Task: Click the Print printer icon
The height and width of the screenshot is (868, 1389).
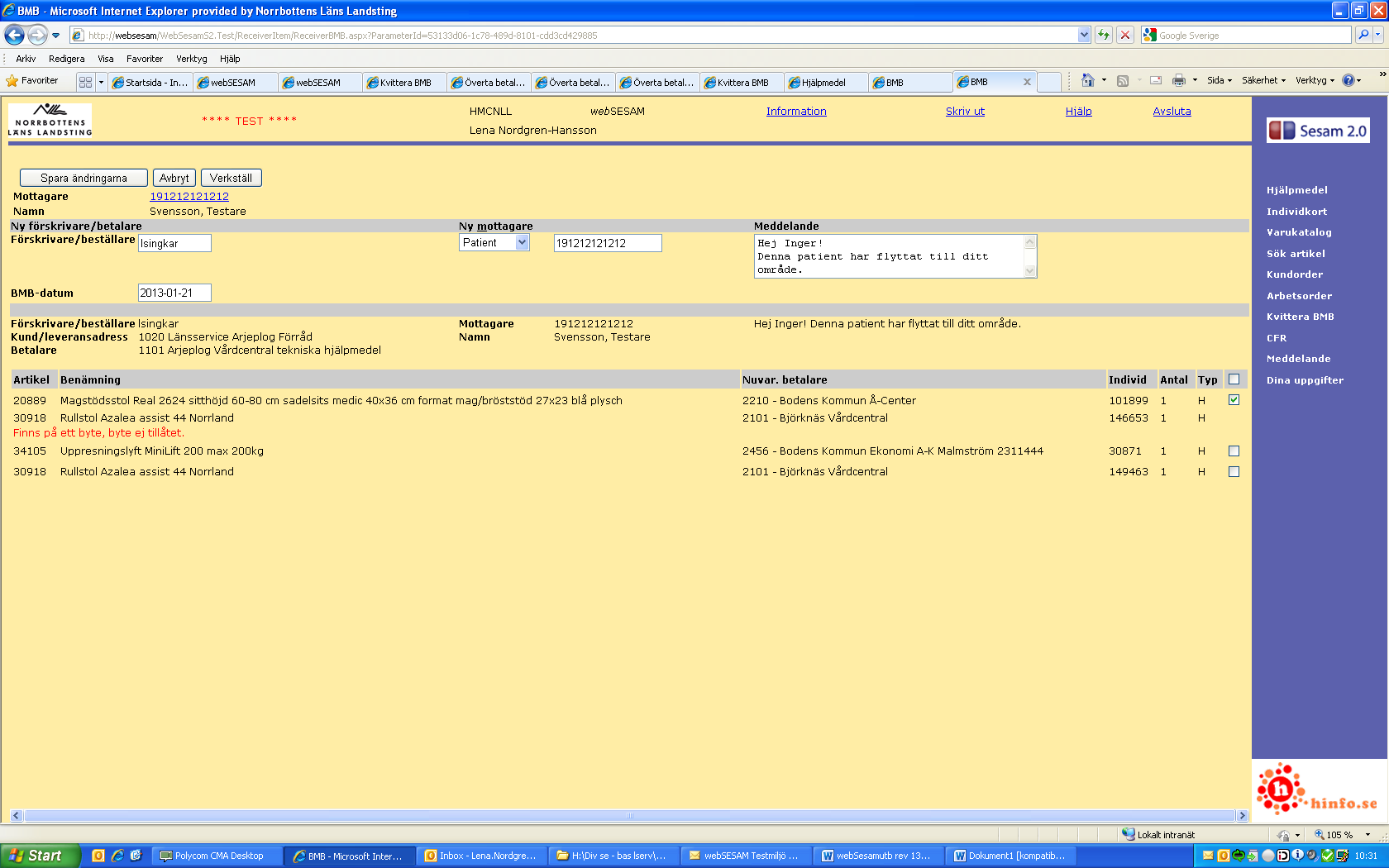Action: point(1179,80)
